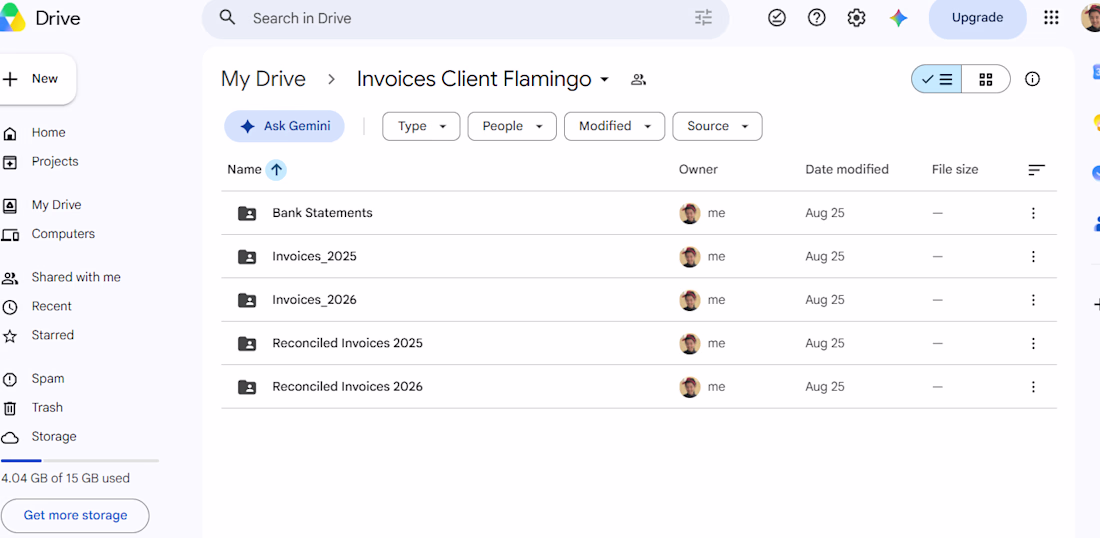Open the Type filter dropdown
1100x538 pixels.
pos(421,126)
